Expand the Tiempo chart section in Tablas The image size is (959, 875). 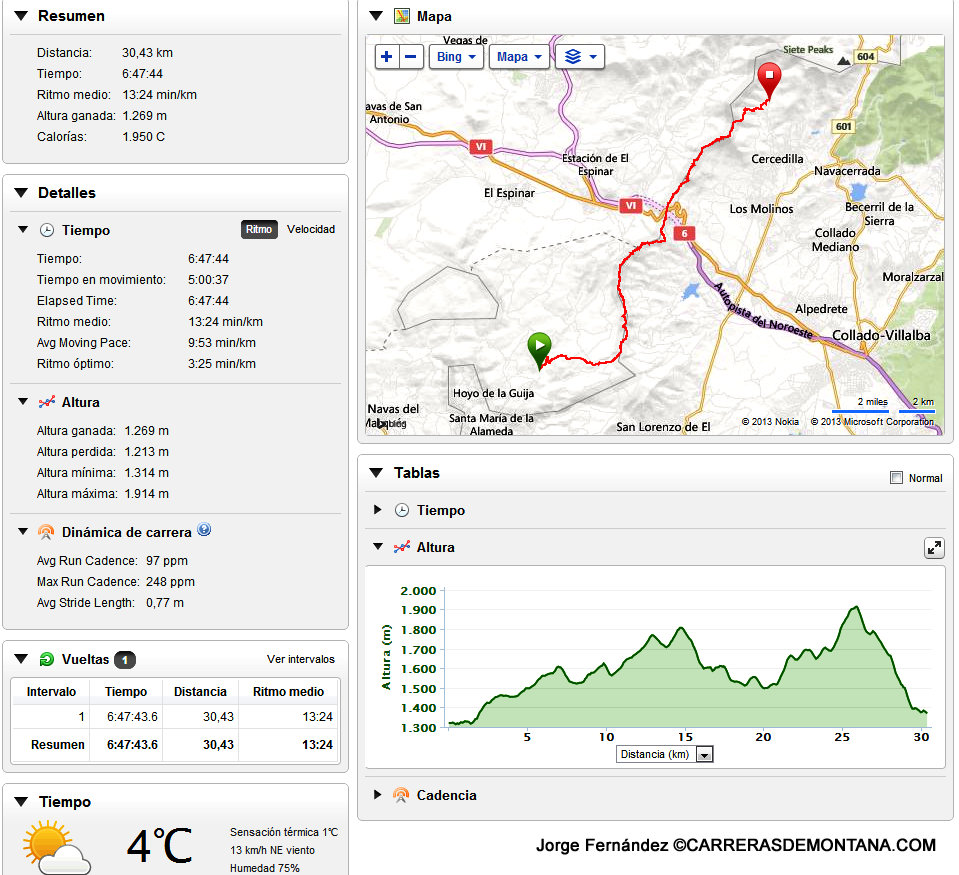pos(378,510)
